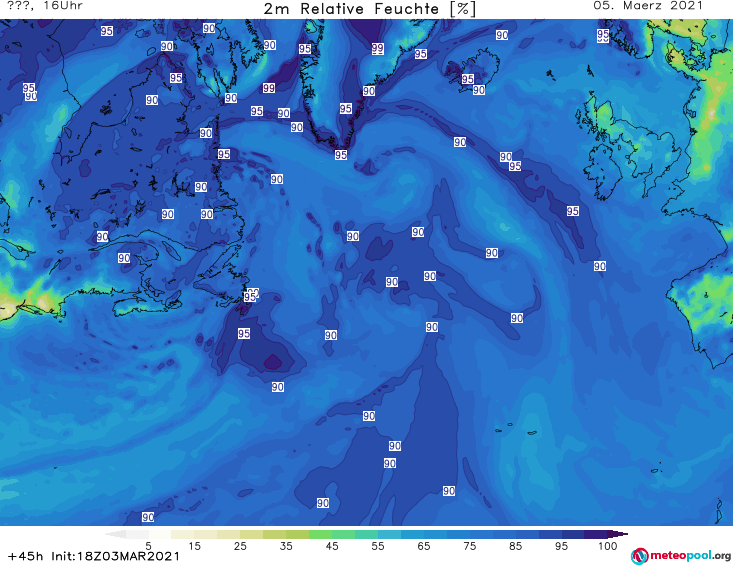Pick the darkest purple swatch left of 100
This screenshot has width=733, height=566.
pyautogui.click(x=596, y=534)
